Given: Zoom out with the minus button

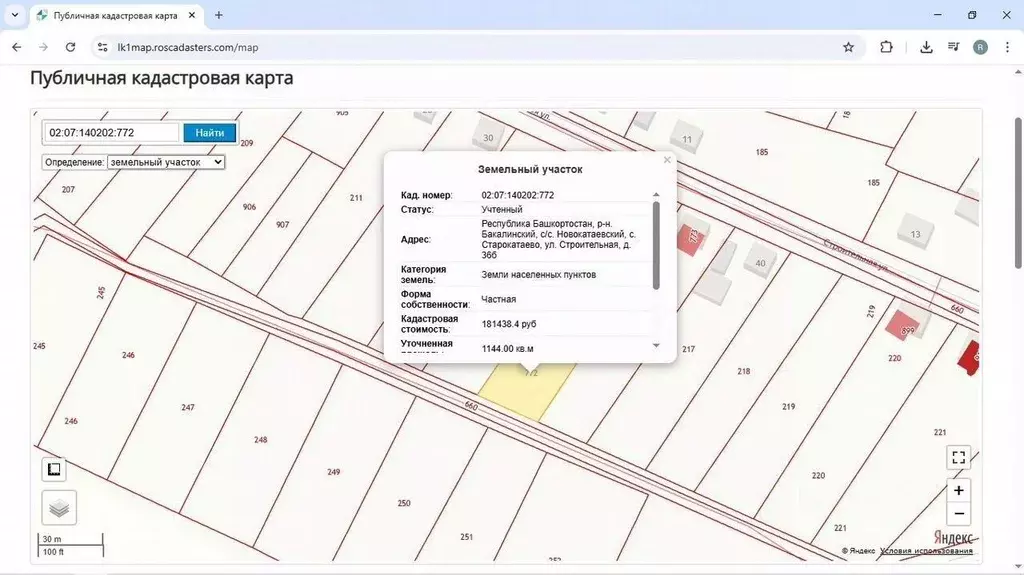Looking at the screenshot, I should tap(958, 514).
